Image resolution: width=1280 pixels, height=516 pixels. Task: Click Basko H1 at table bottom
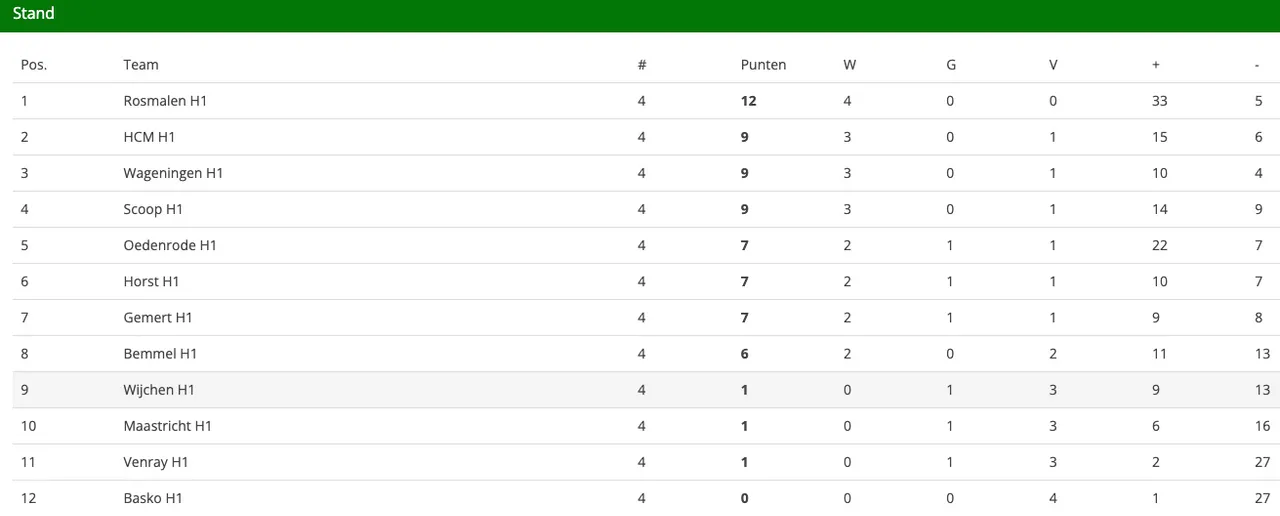point(153,498)
